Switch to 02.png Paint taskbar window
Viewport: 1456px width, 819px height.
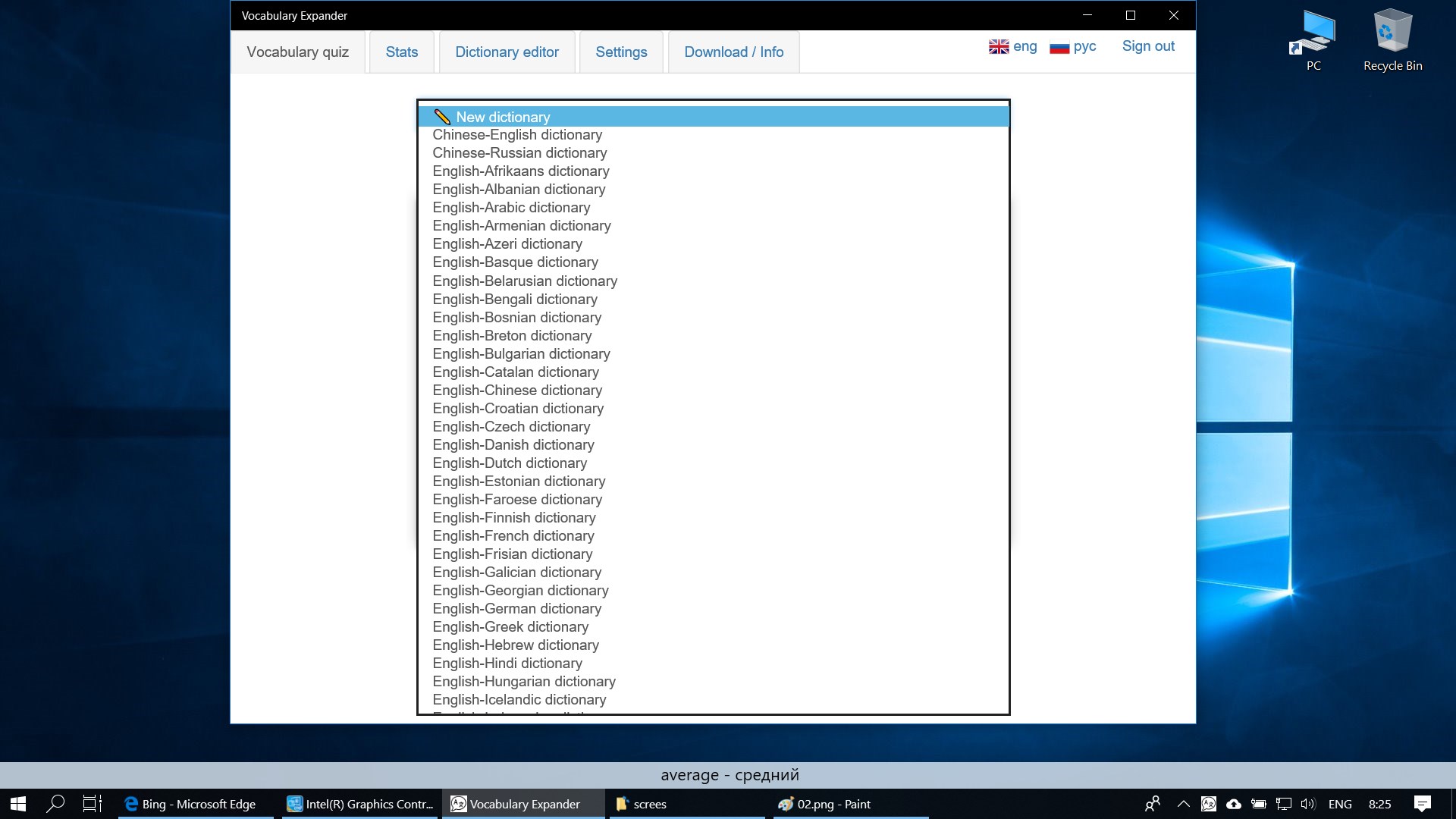[833, 804]
